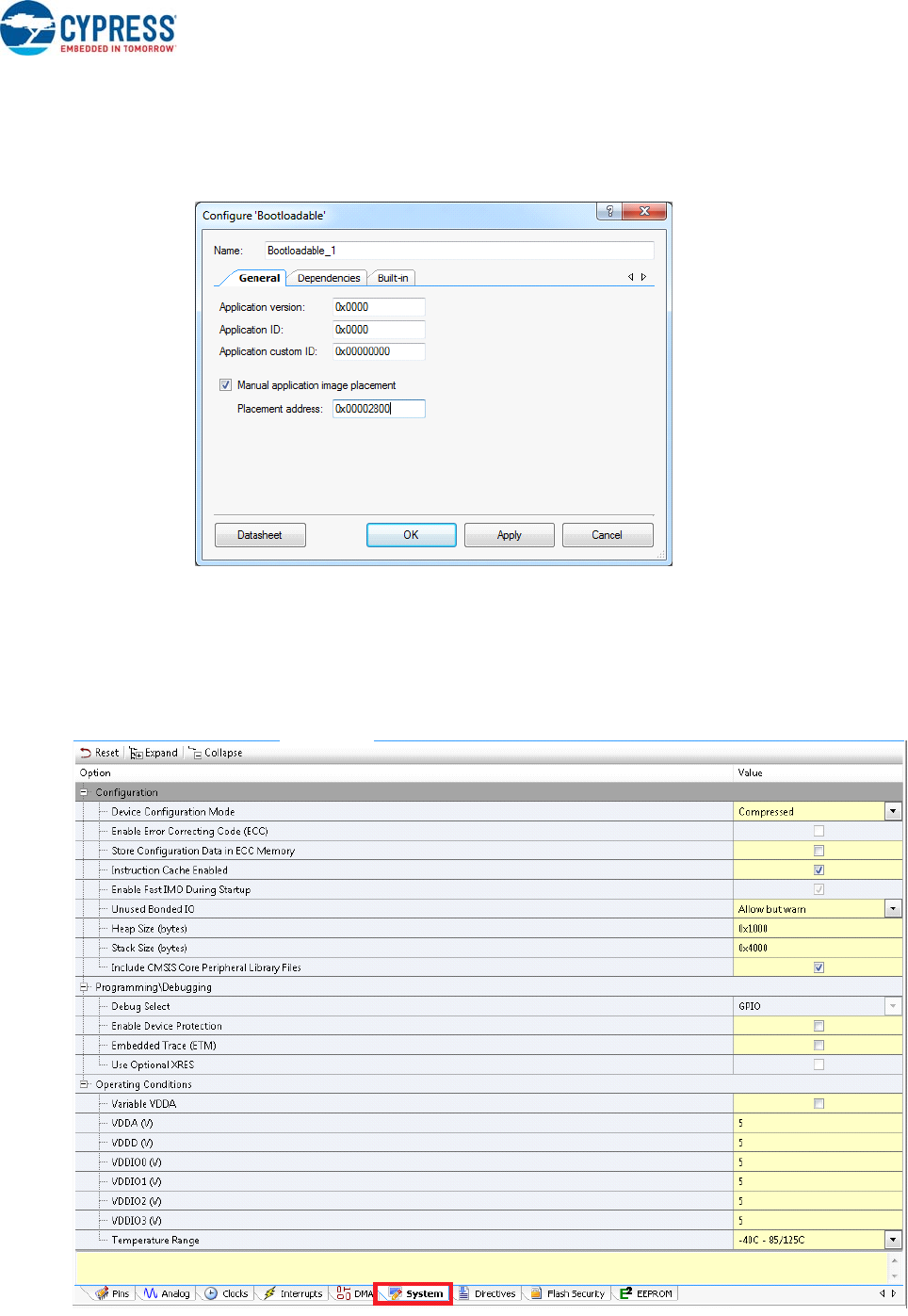
Task: Uncheck Manual application image placement
Action: tap(225, 385)
